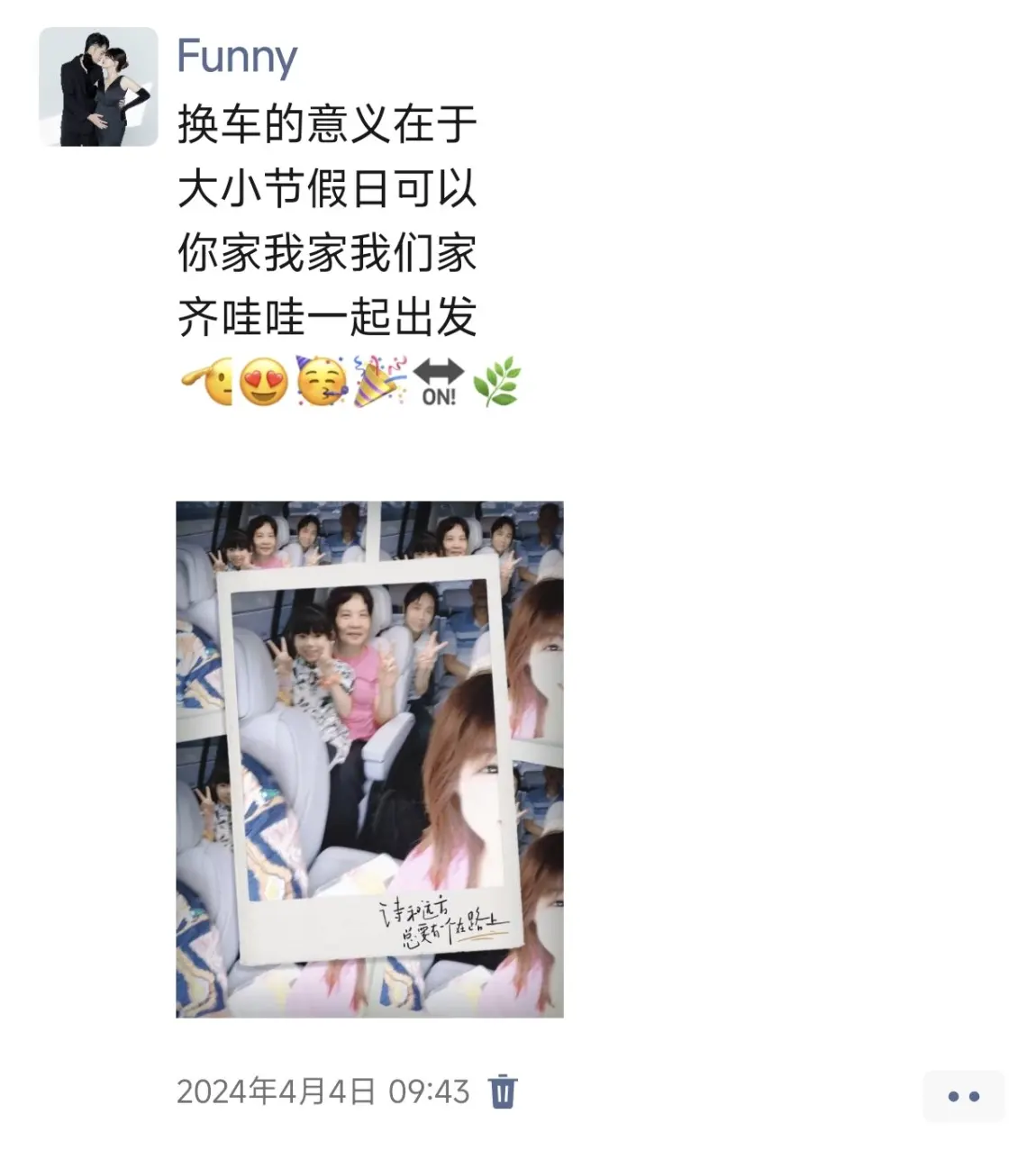Tap the partying face emoji

[x=322, y=382]
